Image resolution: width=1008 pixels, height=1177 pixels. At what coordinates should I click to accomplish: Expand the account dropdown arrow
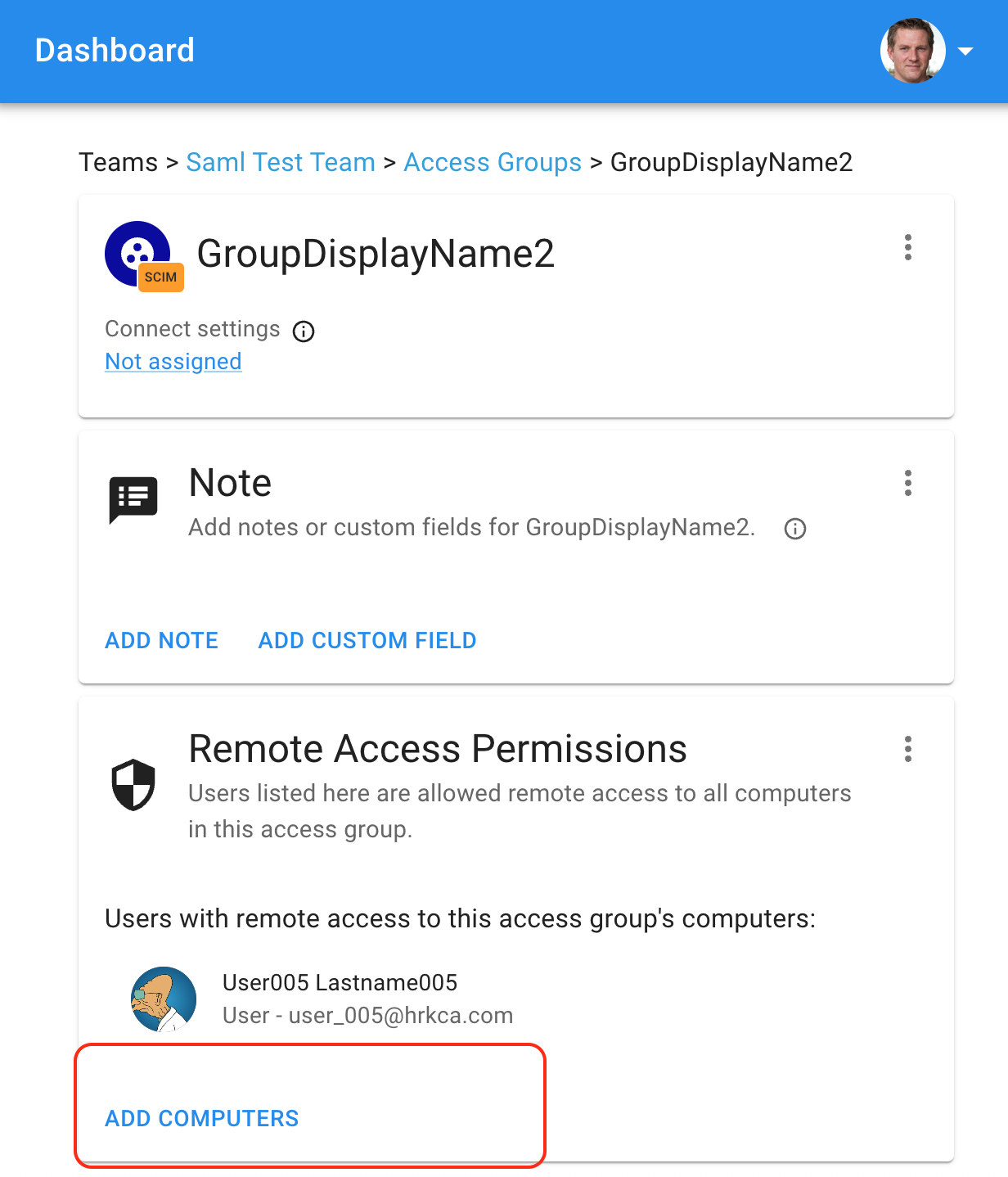pos(965,51)
